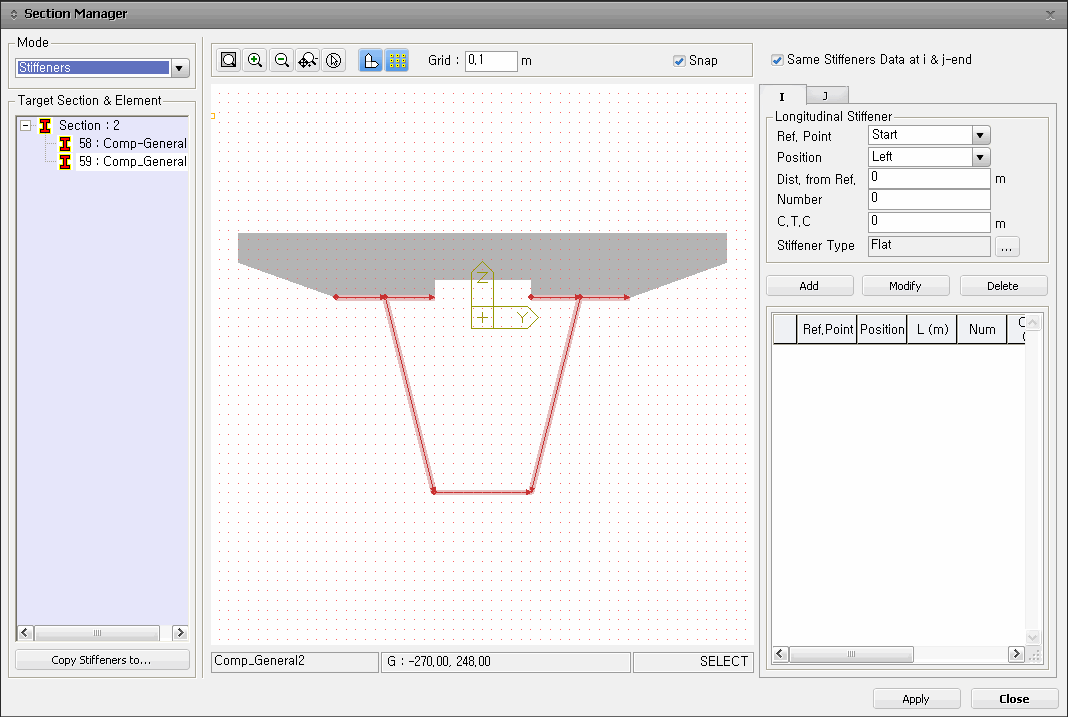Click tree panel scroll left arrow
The height and width of the screenshot is (717, 1068).
25,633
